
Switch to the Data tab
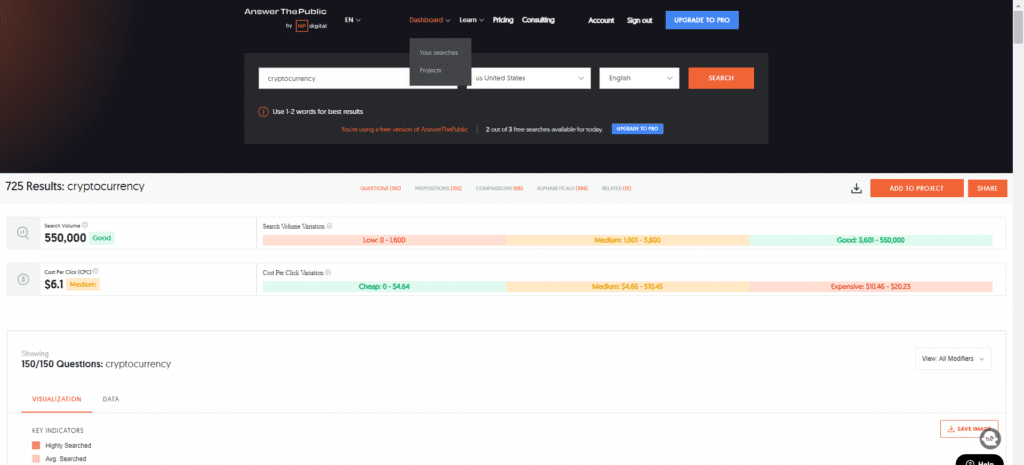click(111, 398)
